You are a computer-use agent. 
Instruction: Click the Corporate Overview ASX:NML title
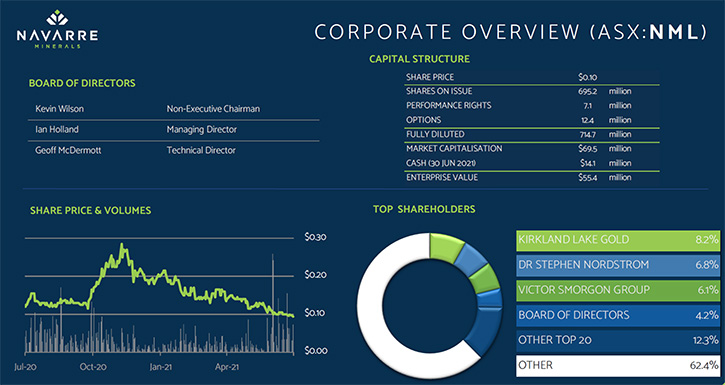click(511, 32)
